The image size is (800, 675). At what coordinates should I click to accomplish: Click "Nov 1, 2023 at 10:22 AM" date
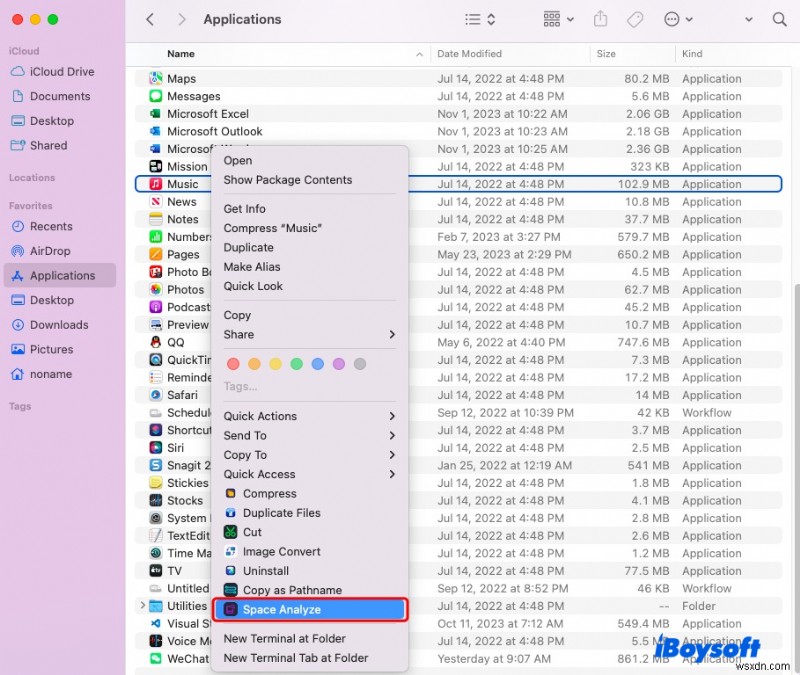(502, 114)
